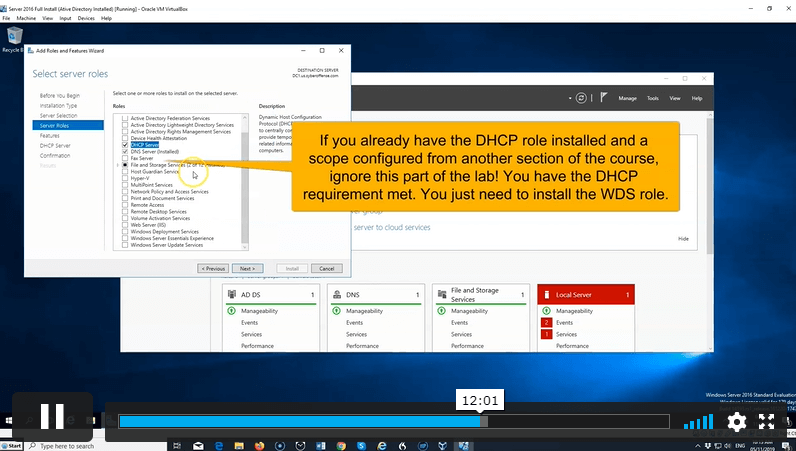Open the Tools menu in Server Manager
The width and height of the screenshot is (796, 451).
(653, 99)
